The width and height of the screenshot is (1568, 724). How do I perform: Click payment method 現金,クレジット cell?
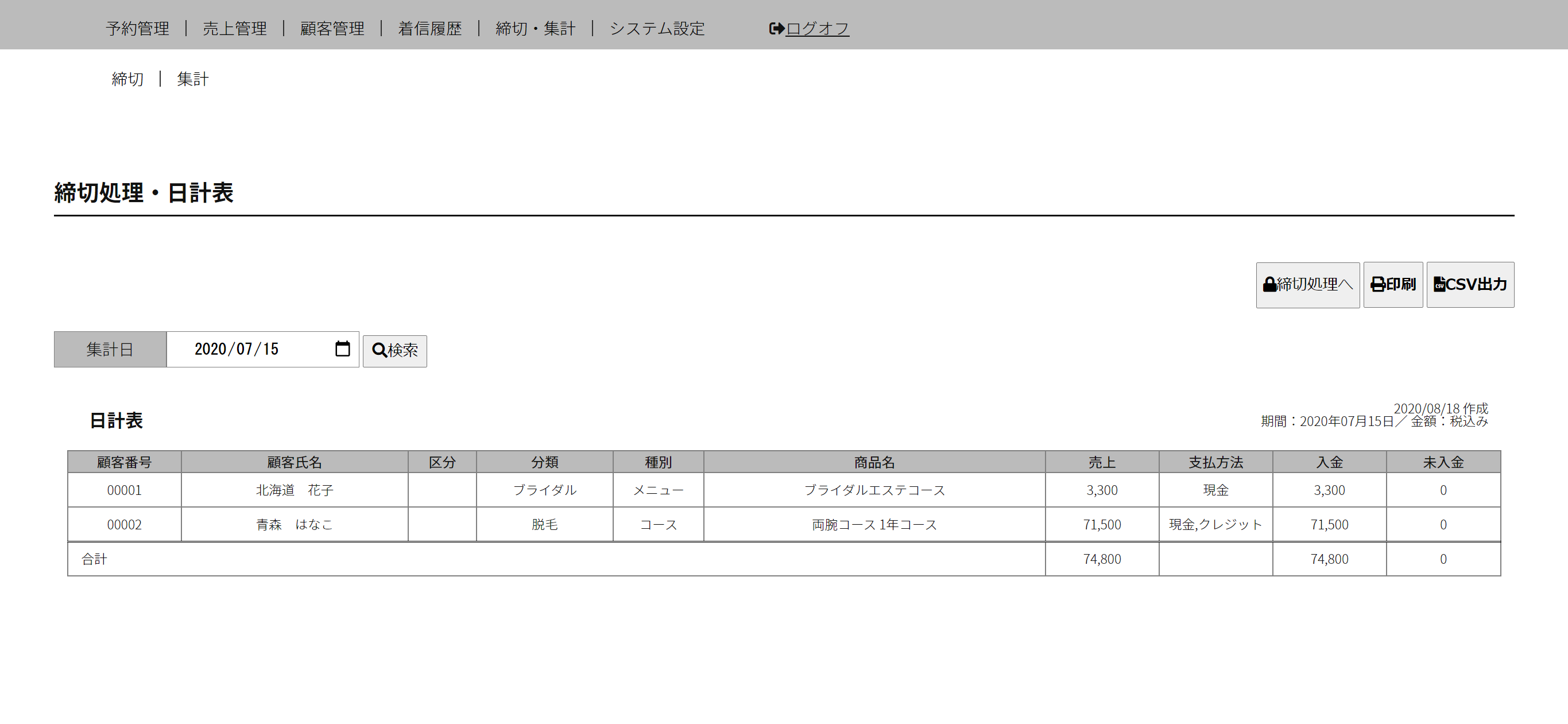click(x=1216, y=524)
